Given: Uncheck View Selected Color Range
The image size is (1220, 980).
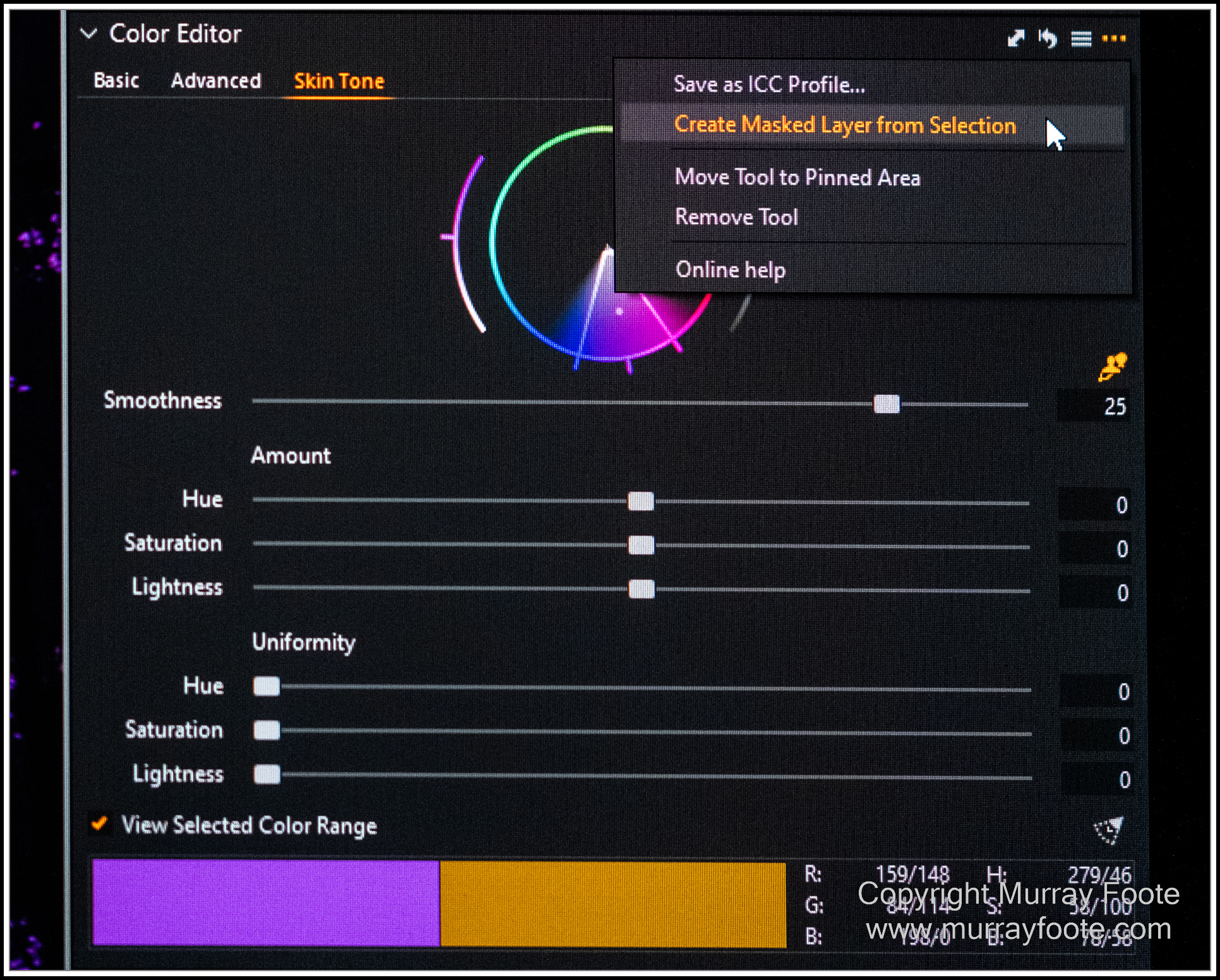Looking at the screenshot, I should (x=99, y=823).
